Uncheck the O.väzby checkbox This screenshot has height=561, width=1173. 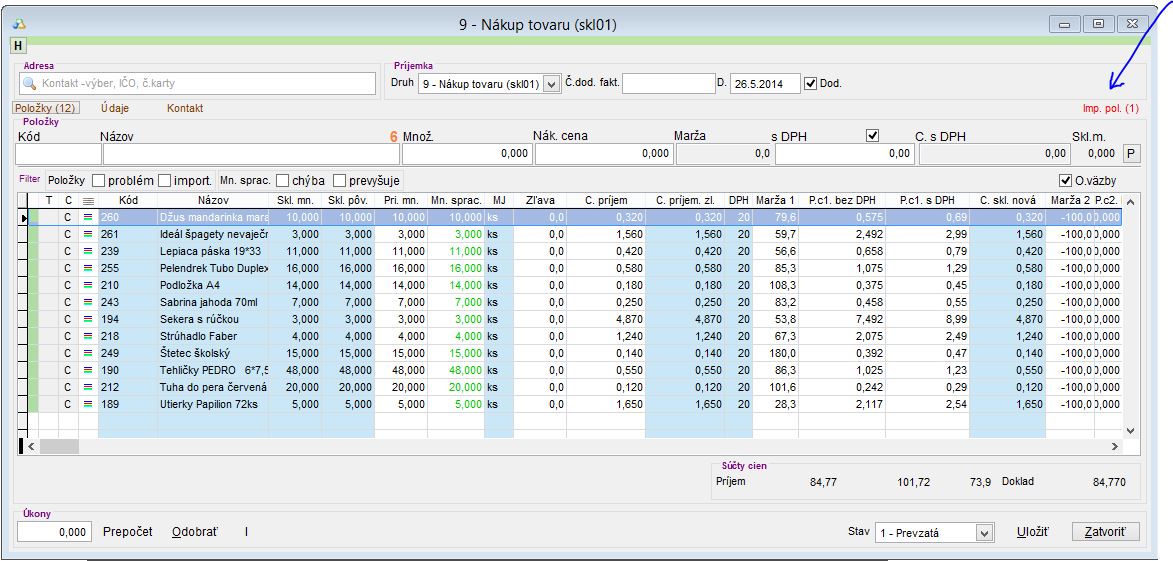point(1064,181)
